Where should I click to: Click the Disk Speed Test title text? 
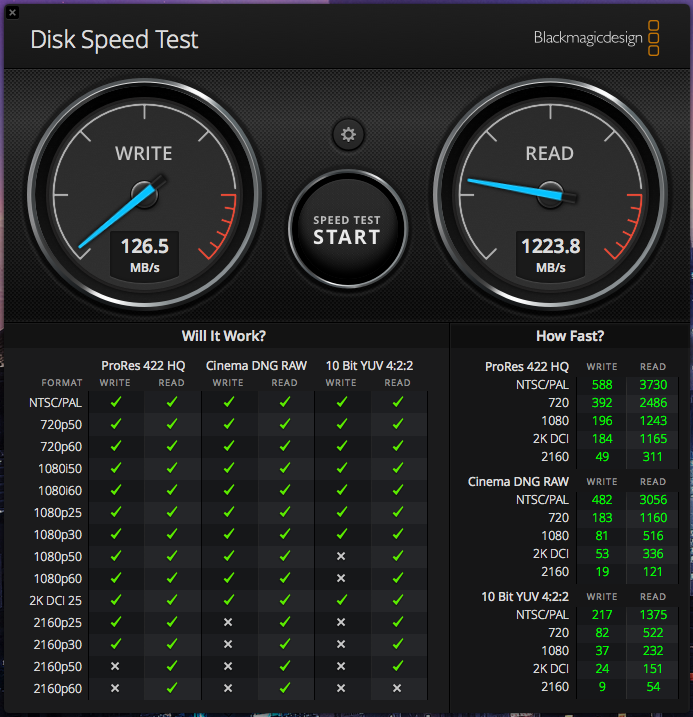(114, 40)
